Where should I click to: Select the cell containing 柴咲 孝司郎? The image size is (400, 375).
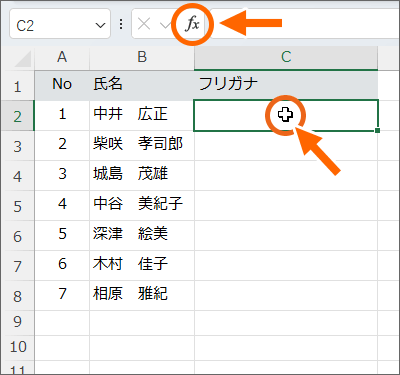point(142,146)
